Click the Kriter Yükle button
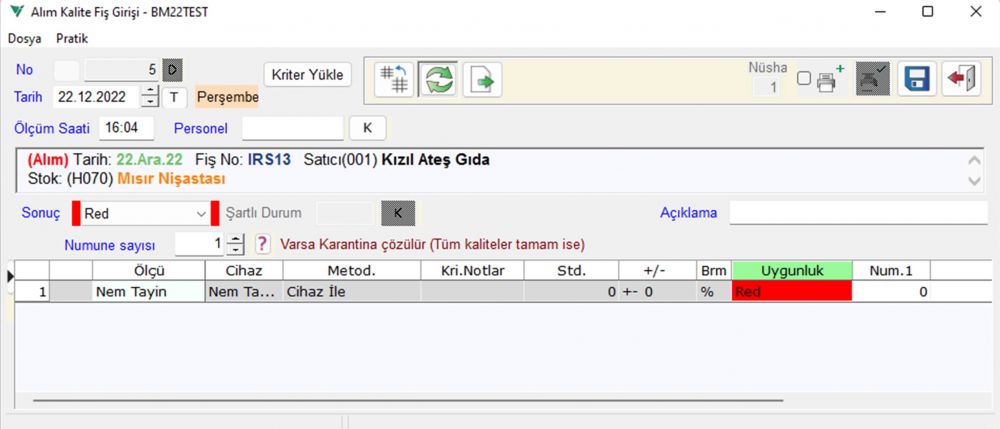The width and height of the screenshot is (1000, 429). coord(308,74)
